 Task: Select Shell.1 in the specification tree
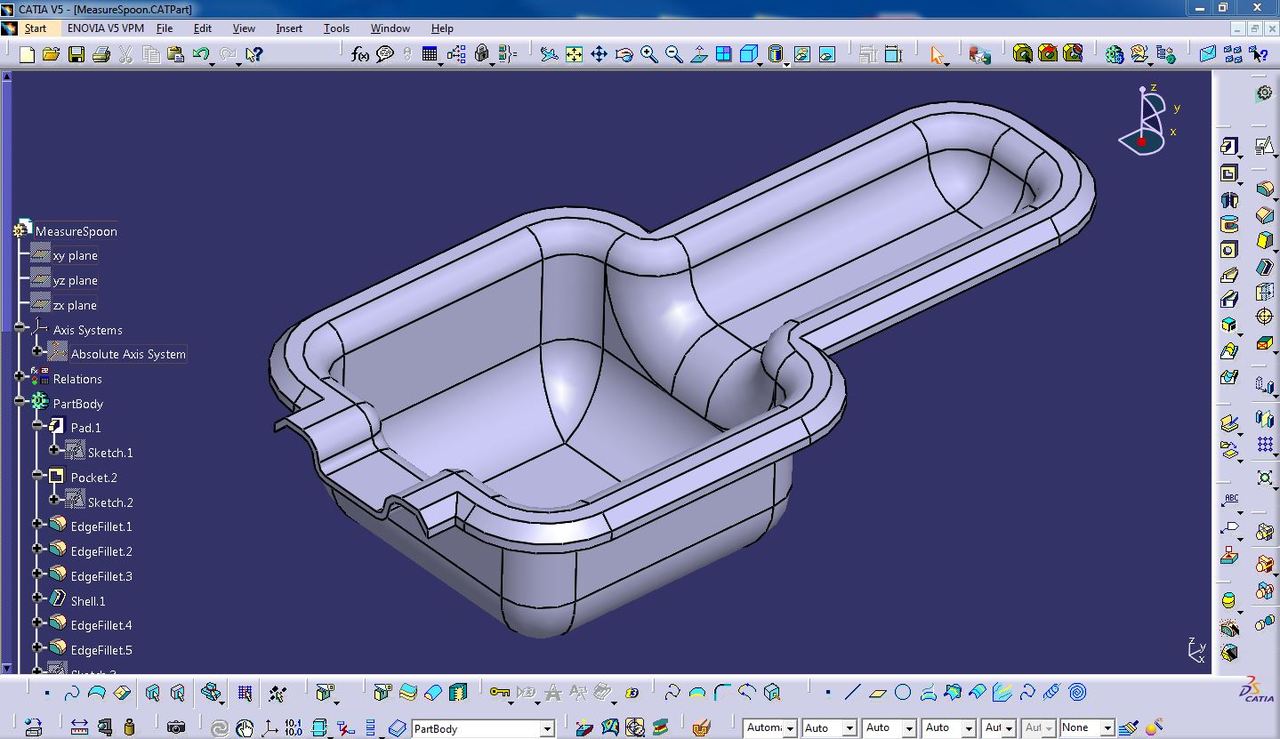pyautogui.click(x=88, y=601)
